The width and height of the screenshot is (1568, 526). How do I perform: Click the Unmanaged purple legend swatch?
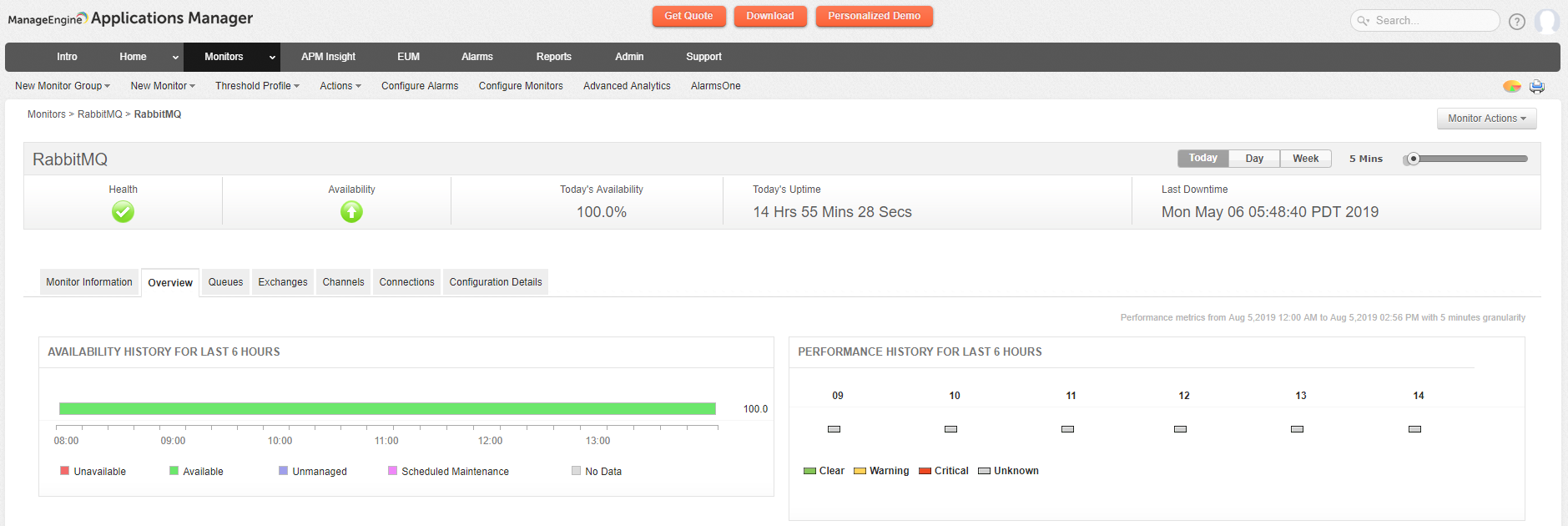click(283, 471)
